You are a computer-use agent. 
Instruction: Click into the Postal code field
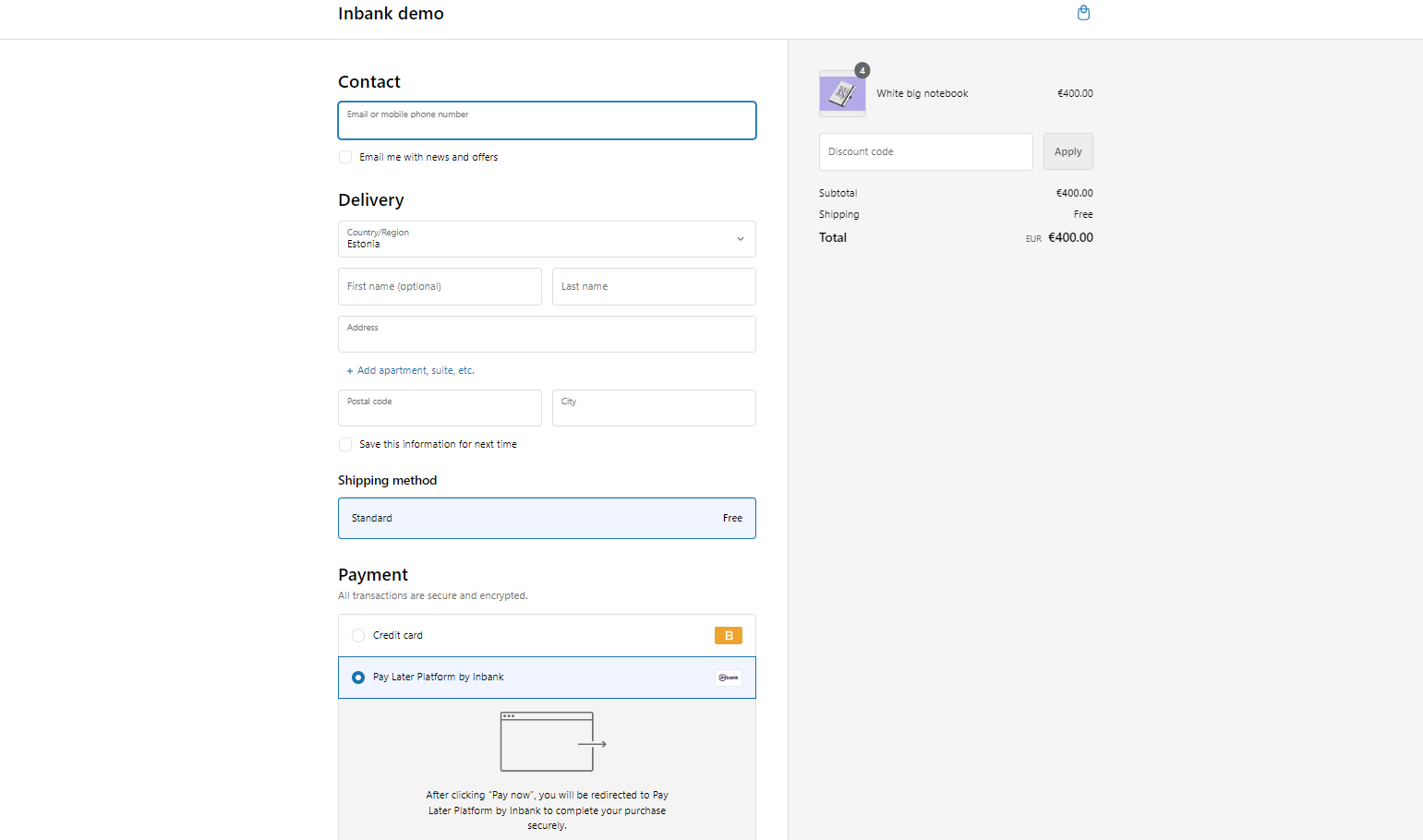[x=440, y=408]
